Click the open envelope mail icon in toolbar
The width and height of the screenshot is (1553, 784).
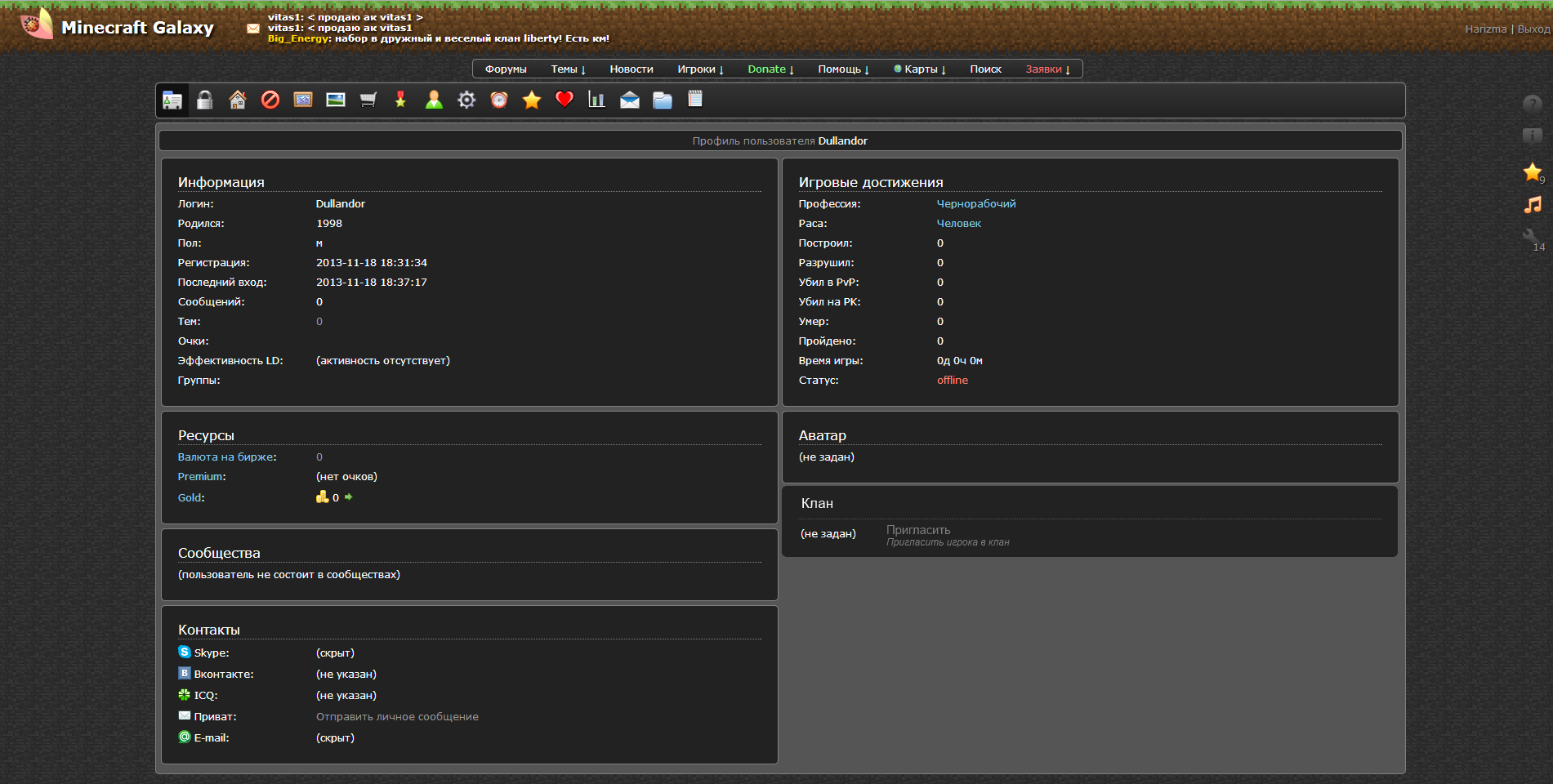point(630,100)
